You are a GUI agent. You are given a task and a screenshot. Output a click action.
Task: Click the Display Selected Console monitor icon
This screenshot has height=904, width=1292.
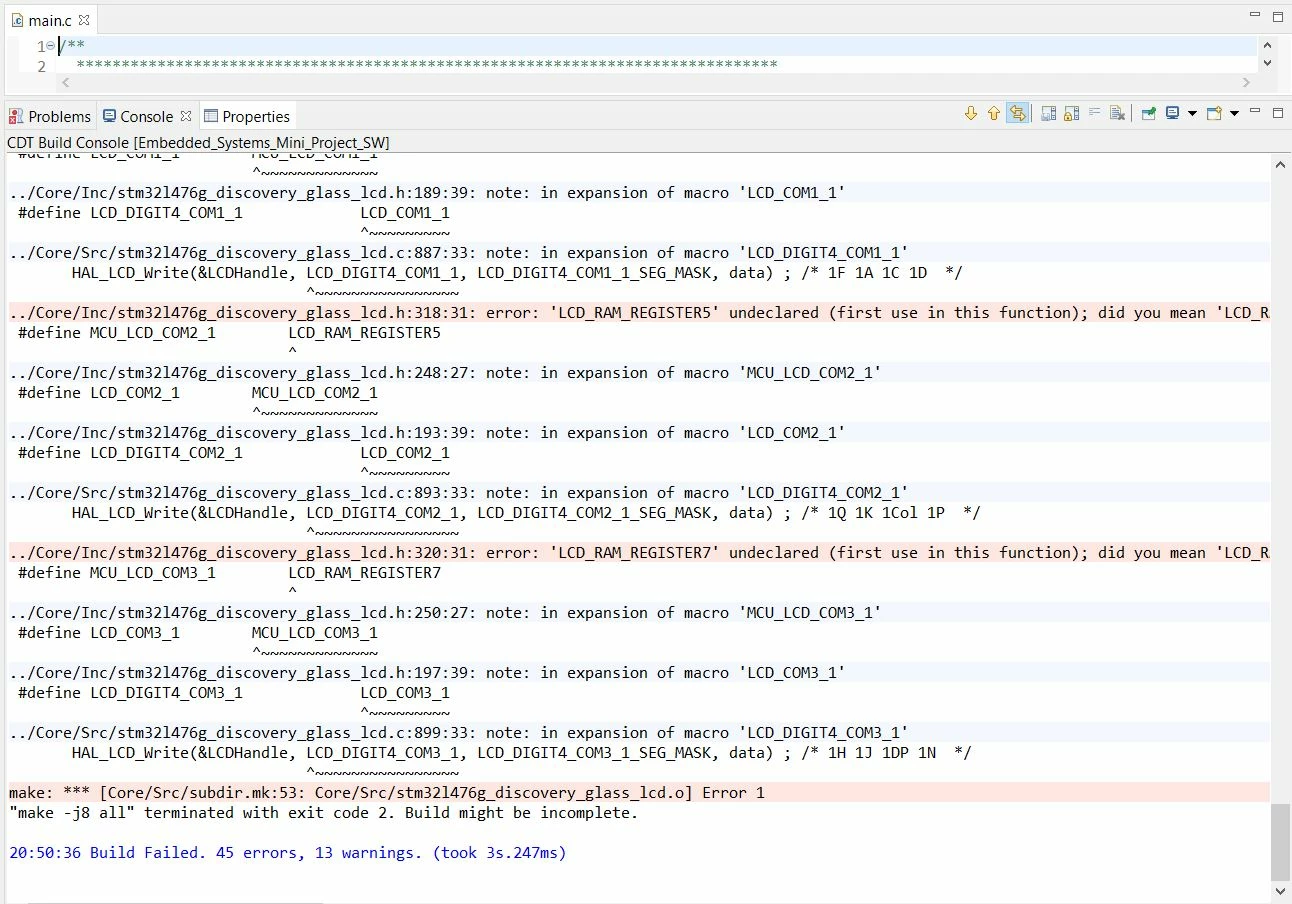click(1173, 114)
